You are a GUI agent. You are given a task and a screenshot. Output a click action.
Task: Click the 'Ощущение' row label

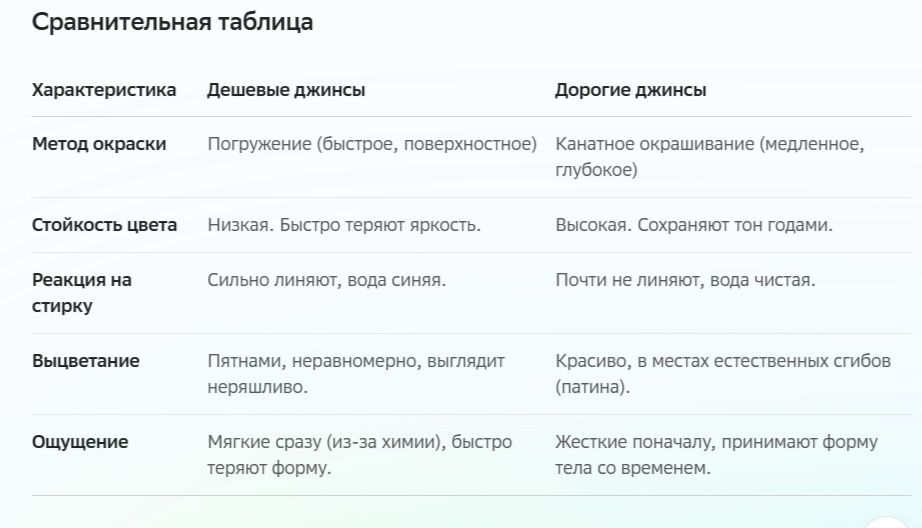point(80,442)
